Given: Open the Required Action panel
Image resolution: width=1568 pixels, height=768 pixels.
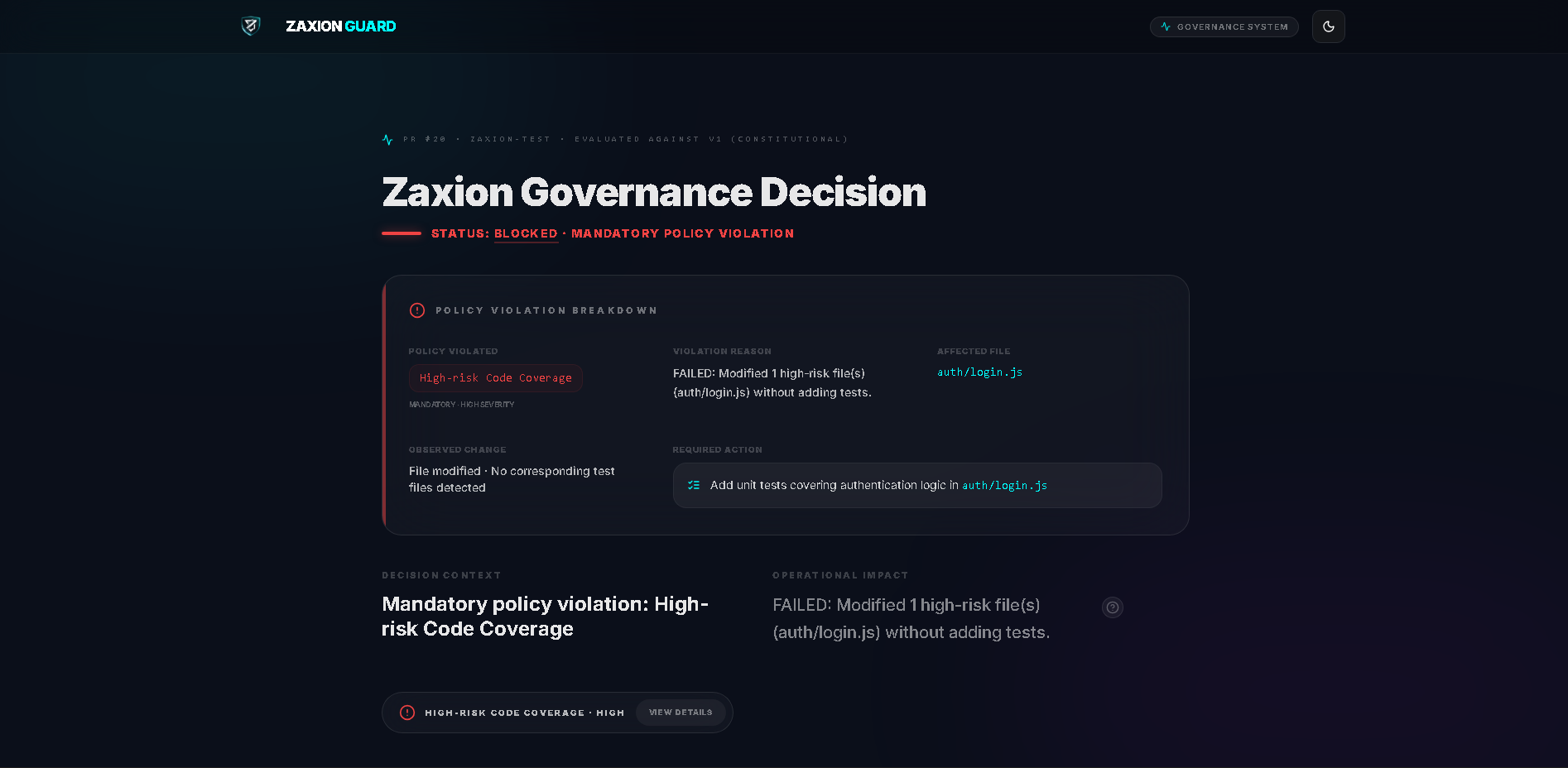Looking at the screenshot, I should pos(916,485).
